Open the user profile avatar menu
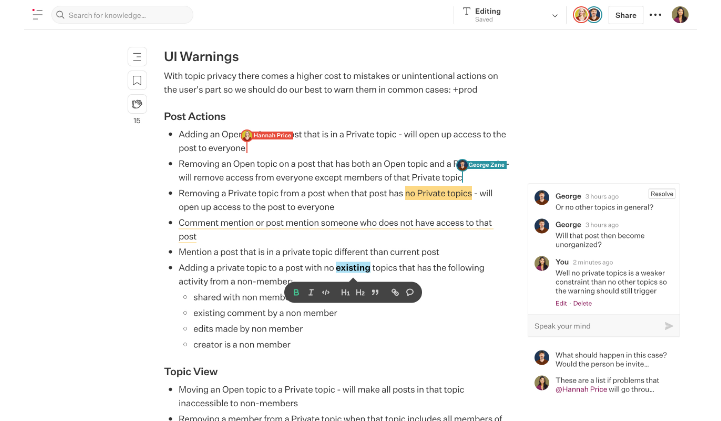 click(680, 15)
